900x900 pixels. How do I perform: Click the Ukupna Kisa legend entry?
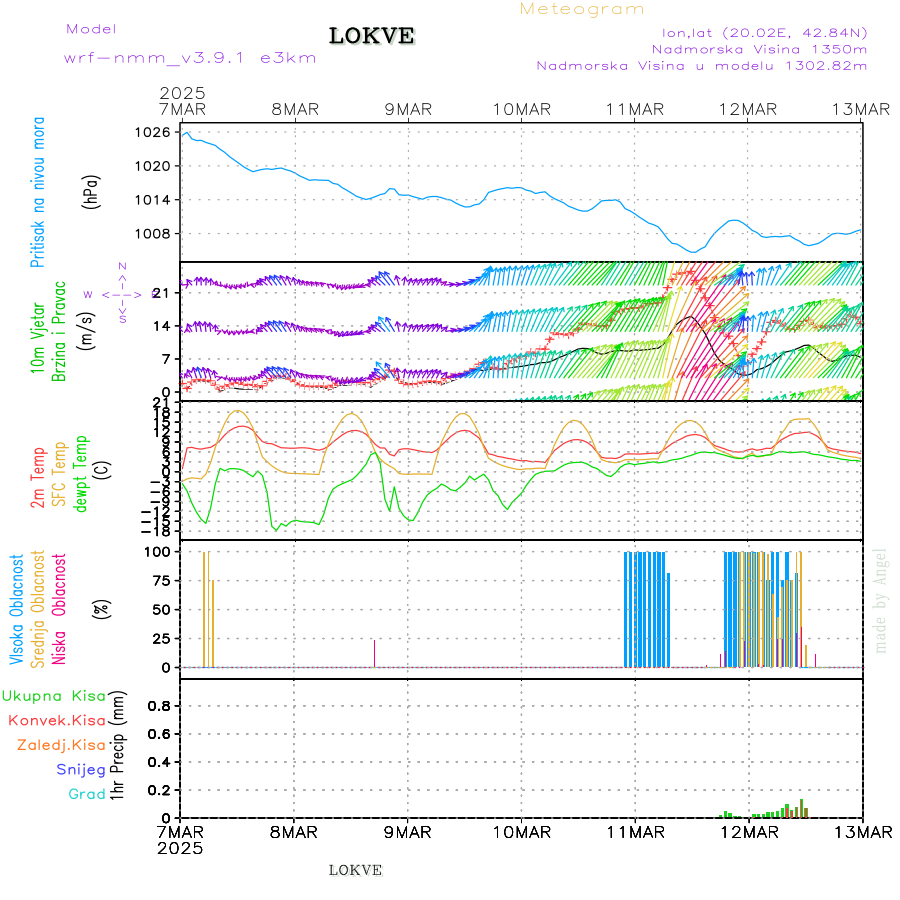point(54,695)
